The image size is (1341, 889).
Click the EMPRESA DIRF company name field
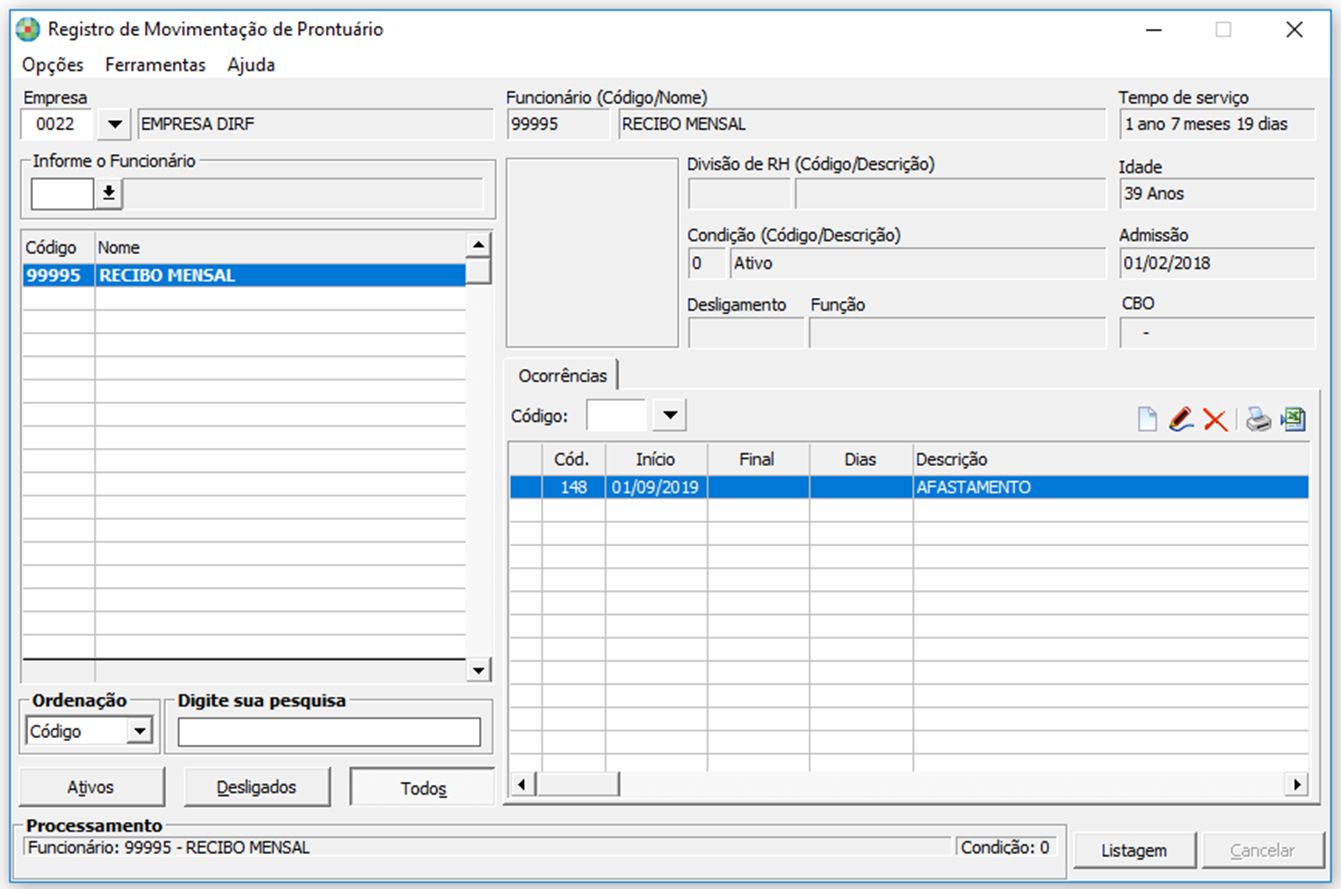[x=316, y=125]
